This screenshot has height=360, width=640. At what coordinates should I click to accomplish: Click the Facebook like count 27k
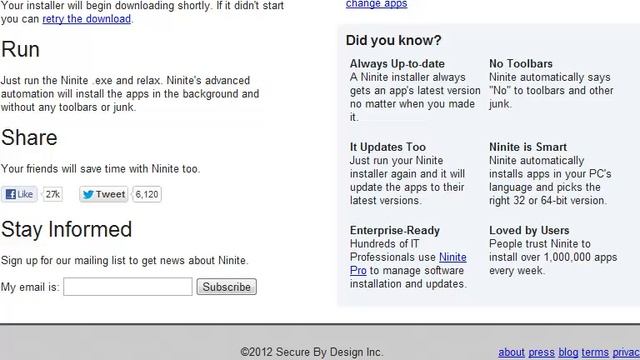click(x=53, y=194)
